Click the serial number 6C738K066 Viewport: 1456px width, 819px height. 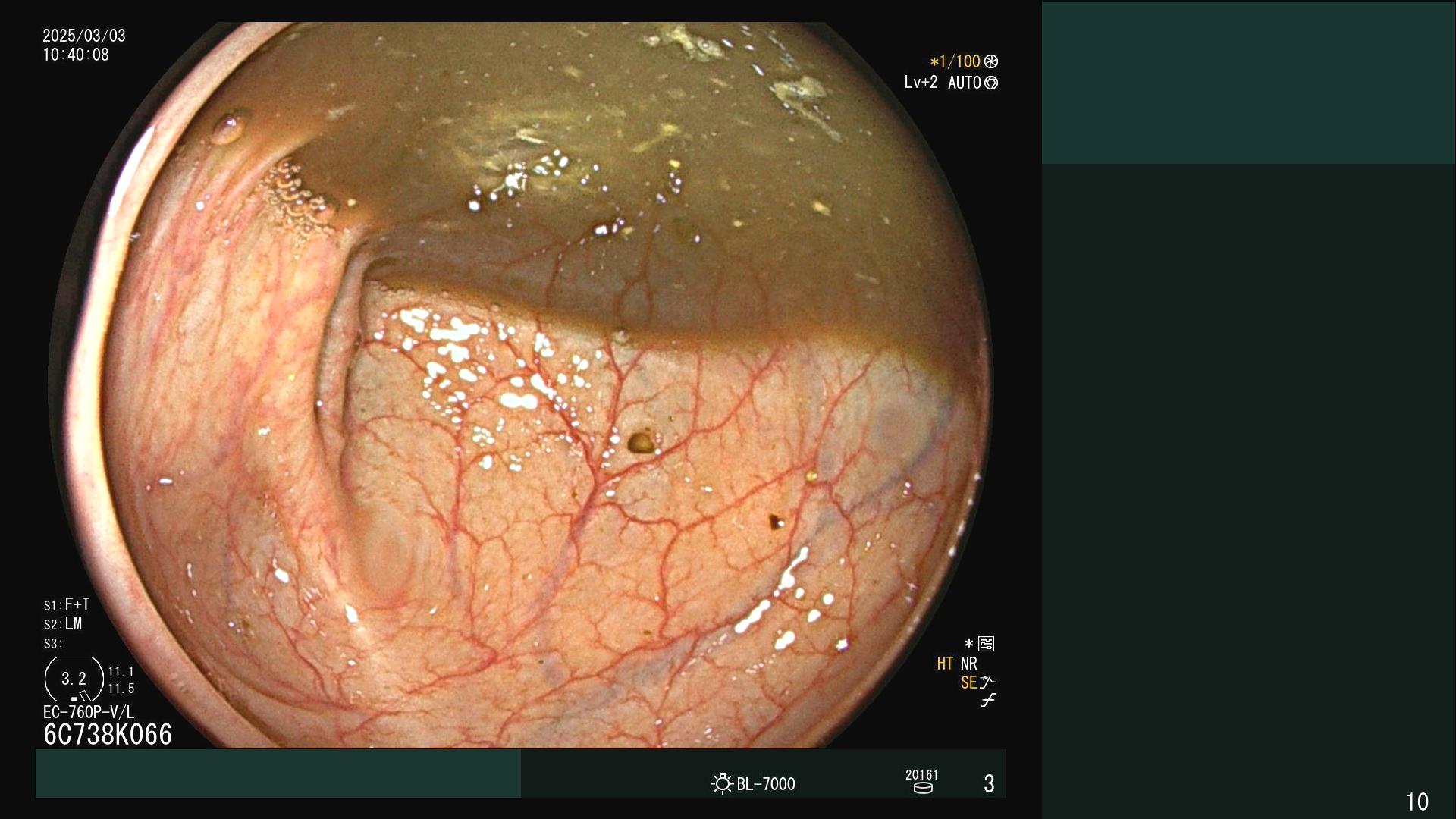coord(108,734)
